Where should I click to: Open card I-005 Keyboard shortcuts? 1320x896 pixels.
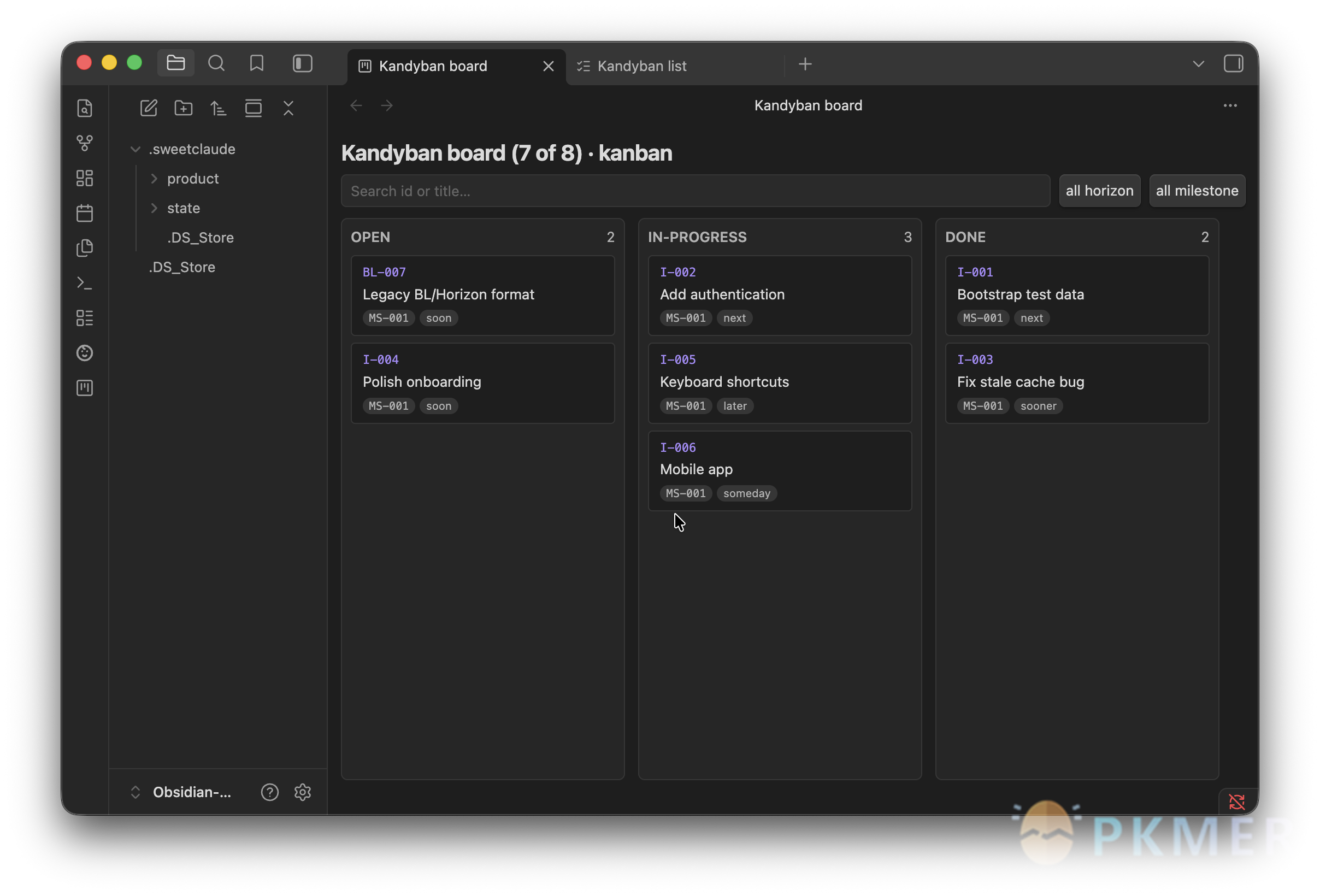tap(780, 384)
